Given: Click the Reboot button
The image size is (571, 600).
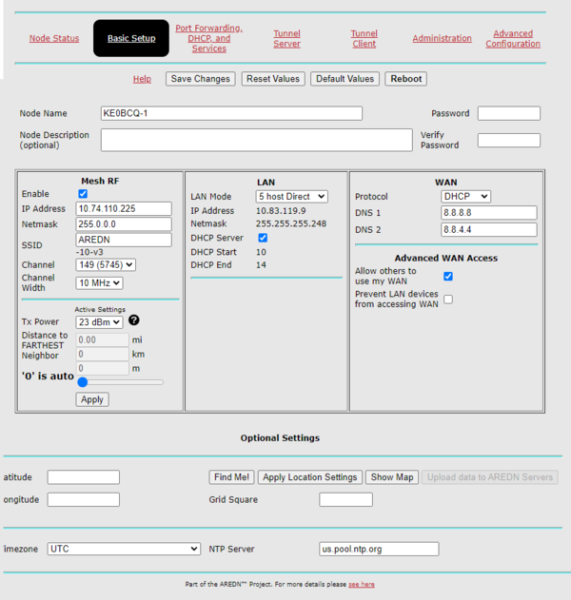Looking at the screenshot, I should pos(406,79).
